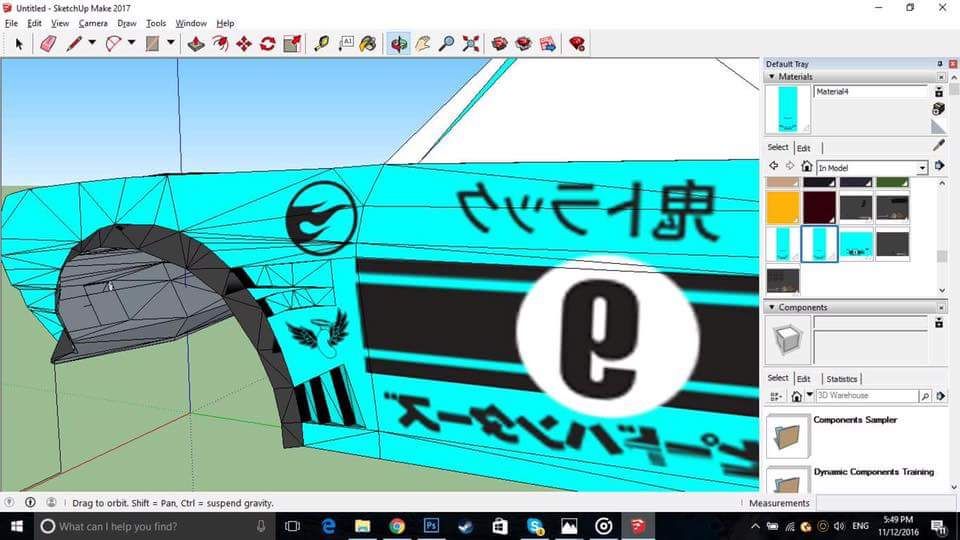
Task: Open the View menu
Action: [x=60, y=23]
